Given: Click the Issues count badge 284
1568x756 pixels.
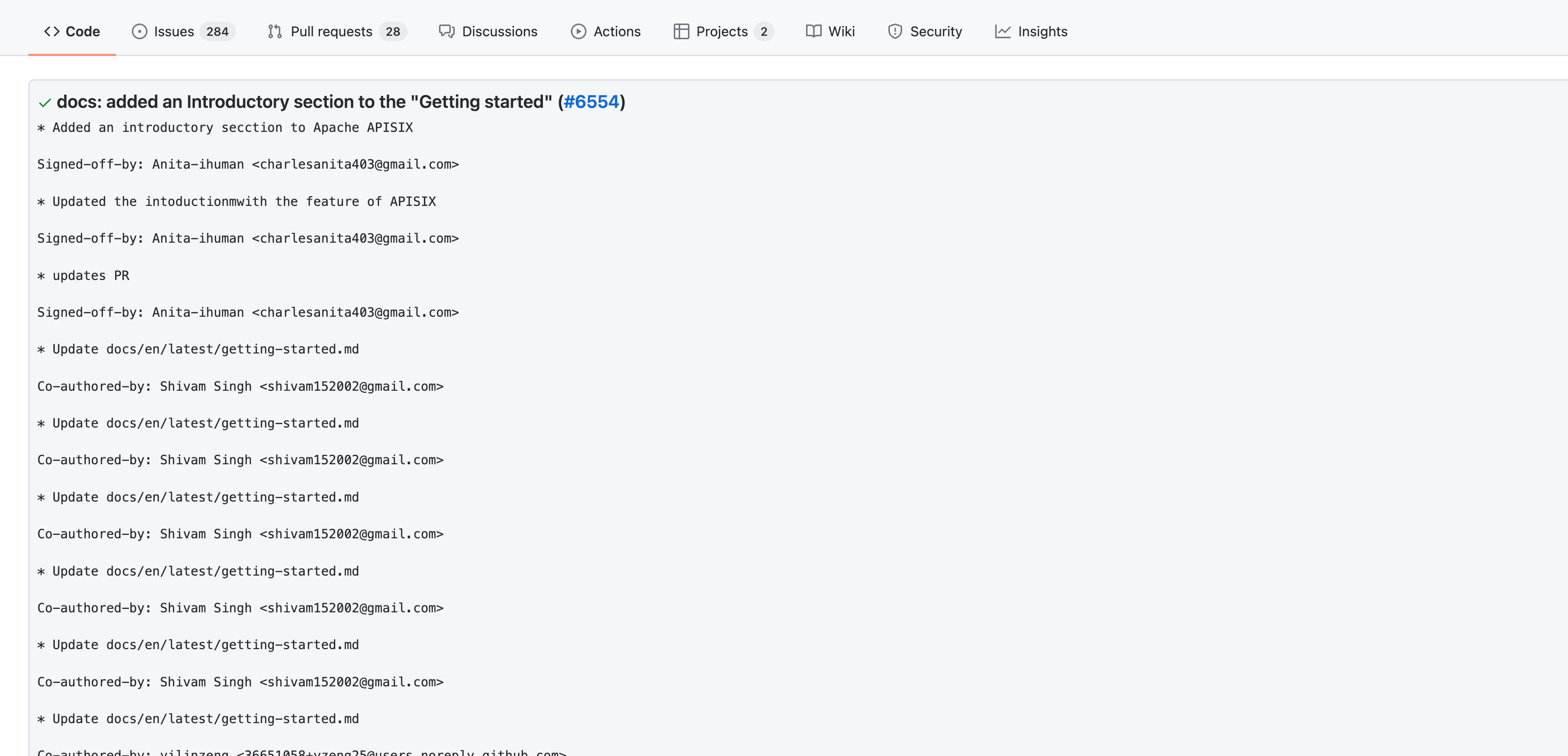Looking at the screenshot, I should point(217,32).
